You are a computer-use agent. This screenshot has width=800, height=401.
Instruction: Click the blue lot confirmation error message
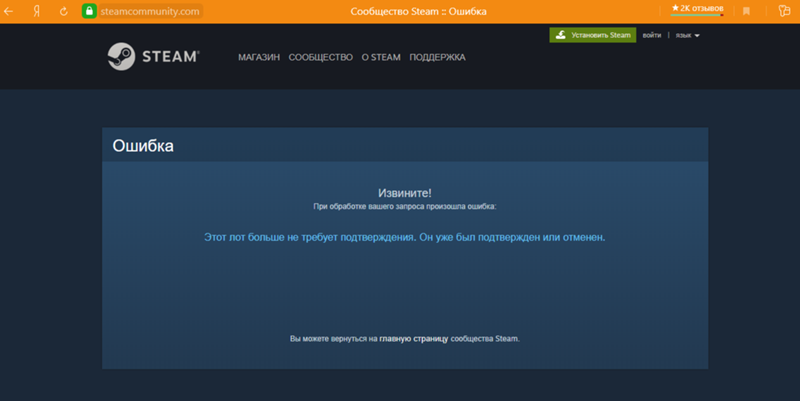(x=405, y=237)
